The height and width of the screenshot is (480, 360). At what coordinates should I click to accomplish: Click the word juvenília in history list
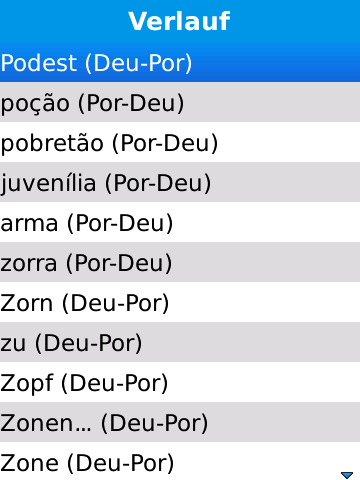(x=48, y=183)
